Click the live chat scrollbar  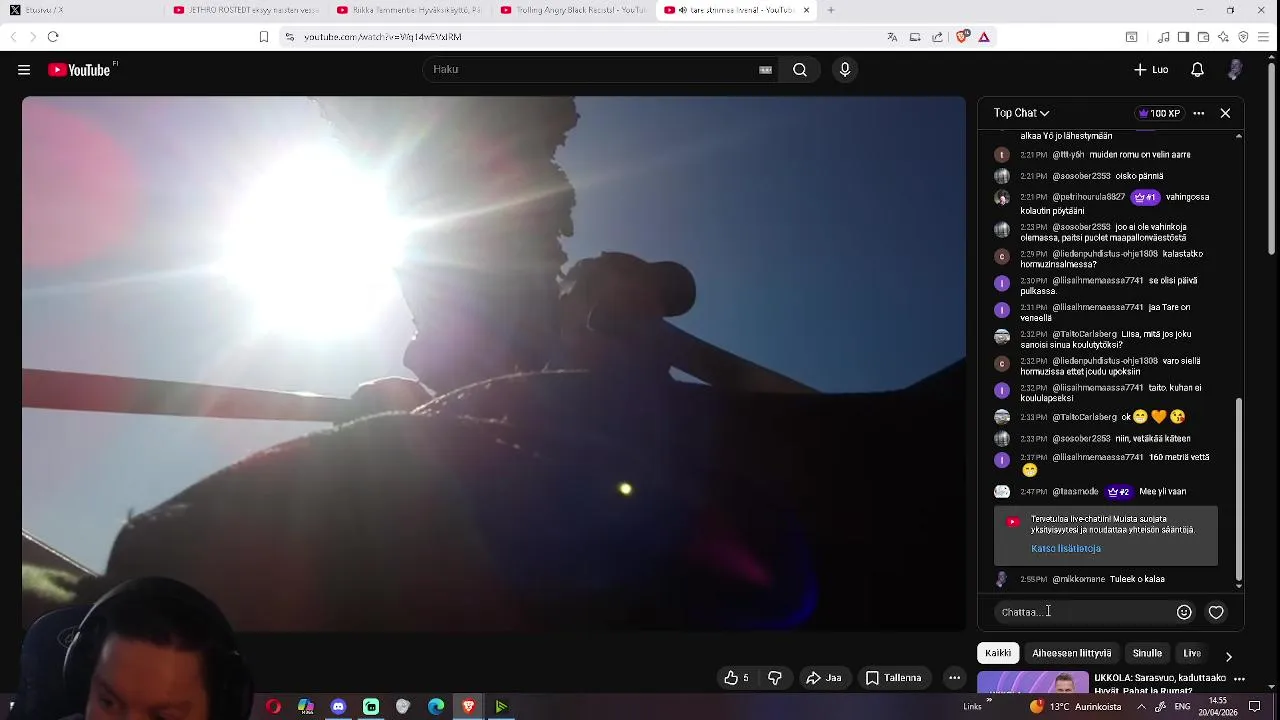tap(1239, 491)
